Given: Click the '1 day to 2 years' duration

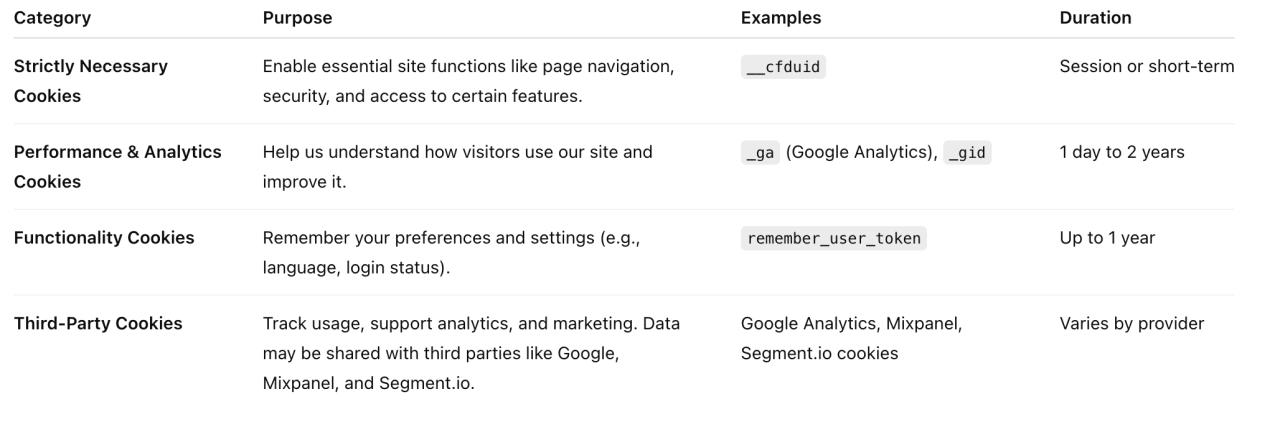Looking at the screenshot, I should (1122, 152).
